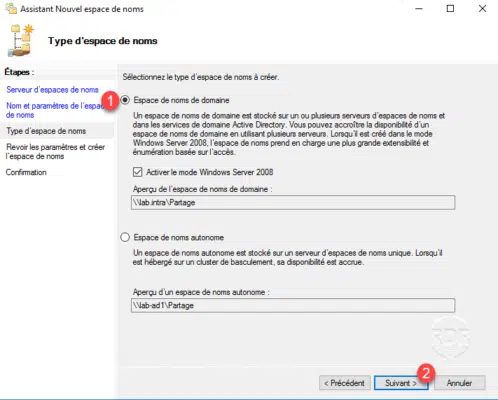
Task: Click the Type d'espace de noms heading
Action: coord(103,41)
